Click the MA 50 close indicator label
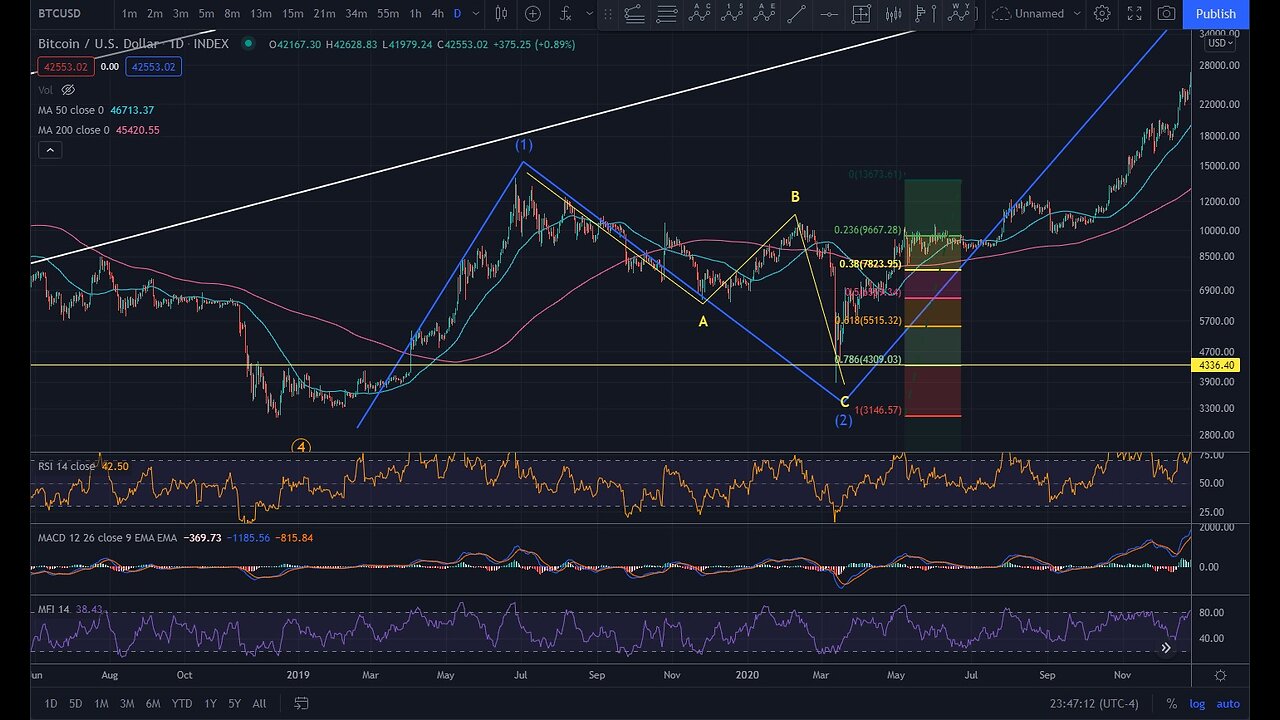 tap(71, 110)
